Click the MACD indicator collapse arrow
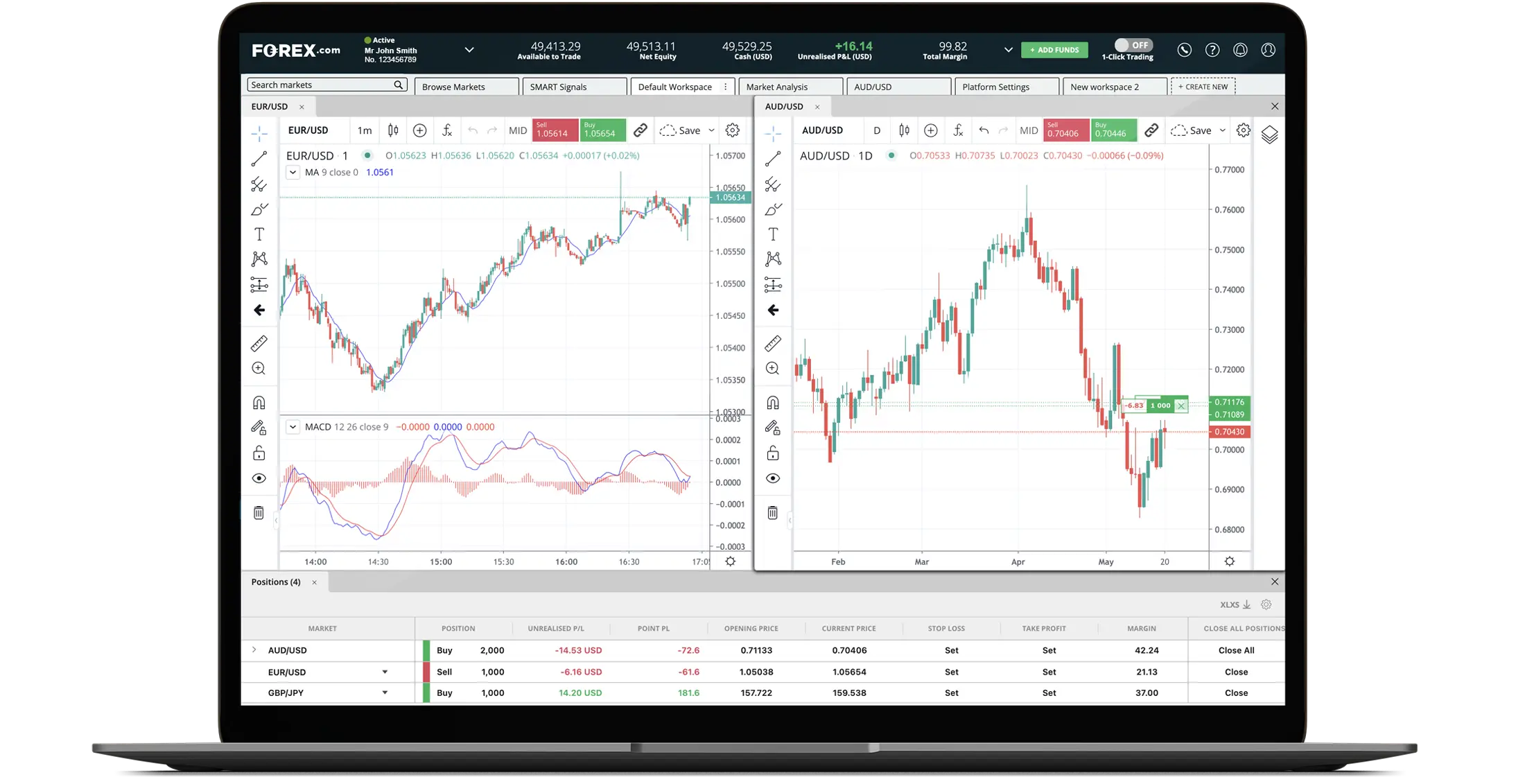Screen dimensions: 1525x784 pos(291,426)
